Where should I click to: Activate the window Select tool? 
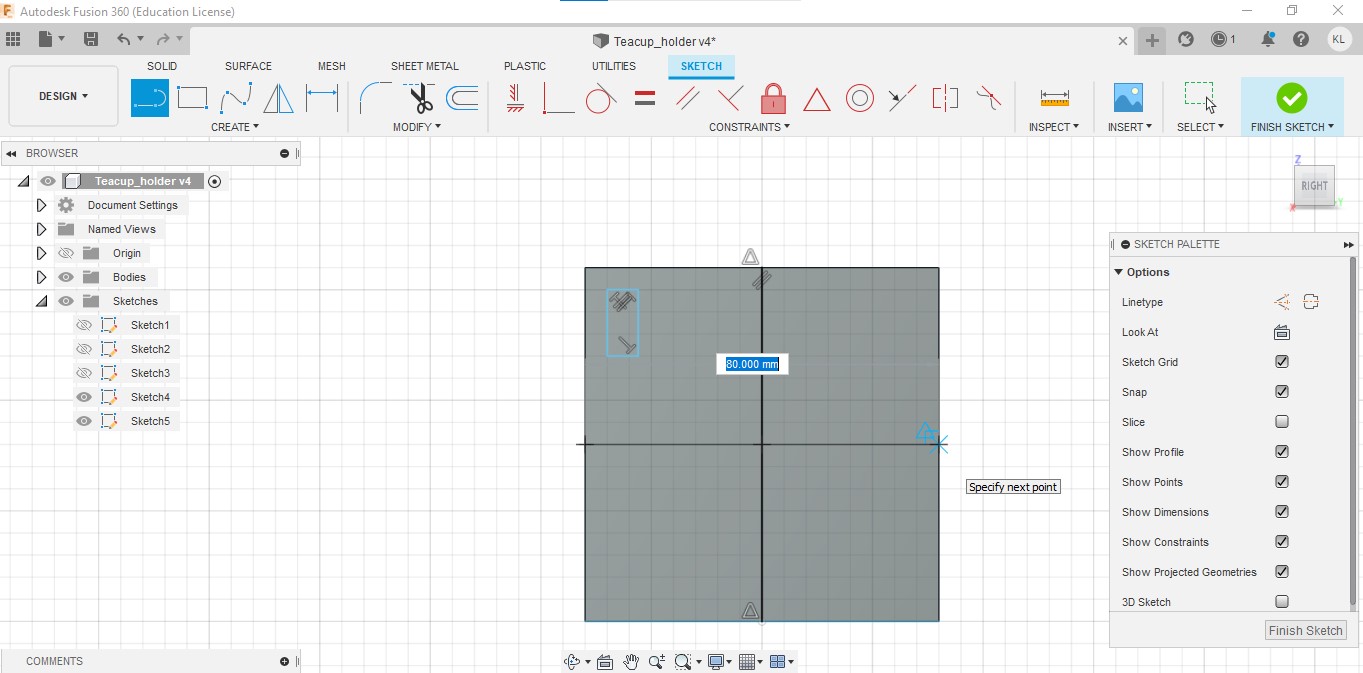click(x=1200, y=98)
